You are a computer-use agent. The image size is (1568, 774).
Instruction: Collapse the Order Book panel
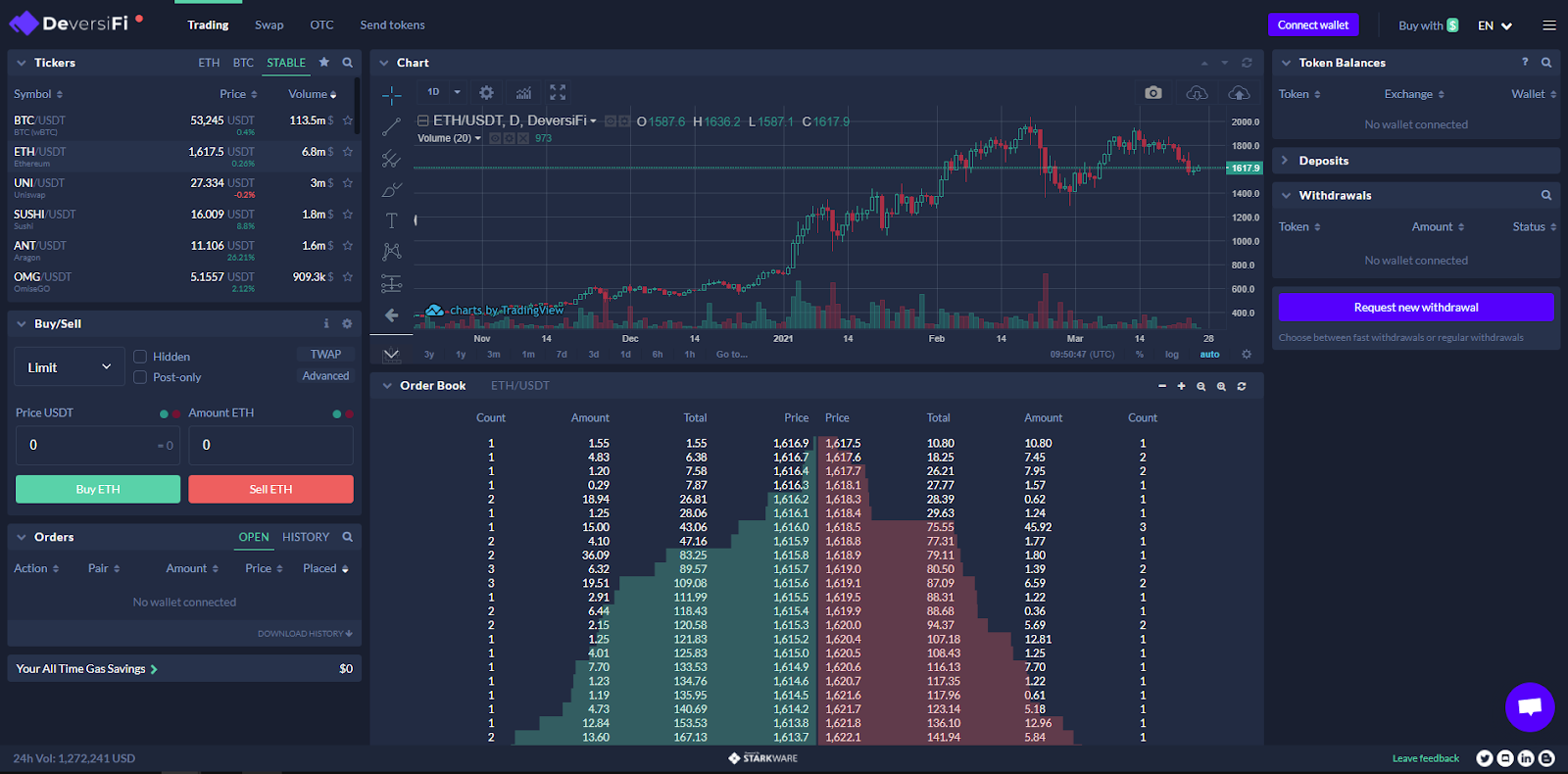(x=387, y=386)
